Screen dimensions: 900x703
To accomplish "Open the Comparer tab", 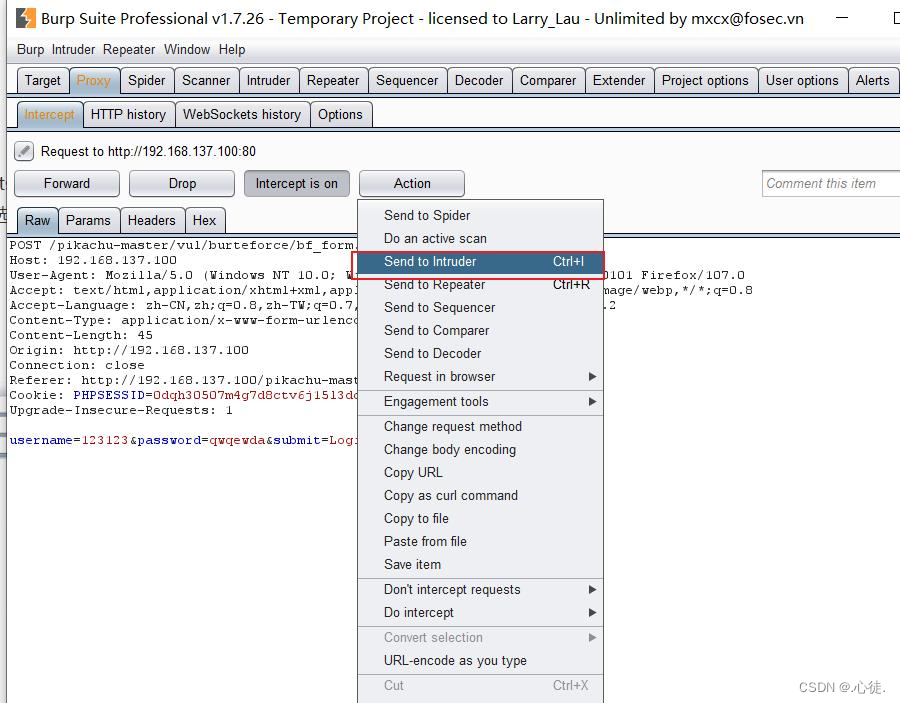I will coord(548,81).
